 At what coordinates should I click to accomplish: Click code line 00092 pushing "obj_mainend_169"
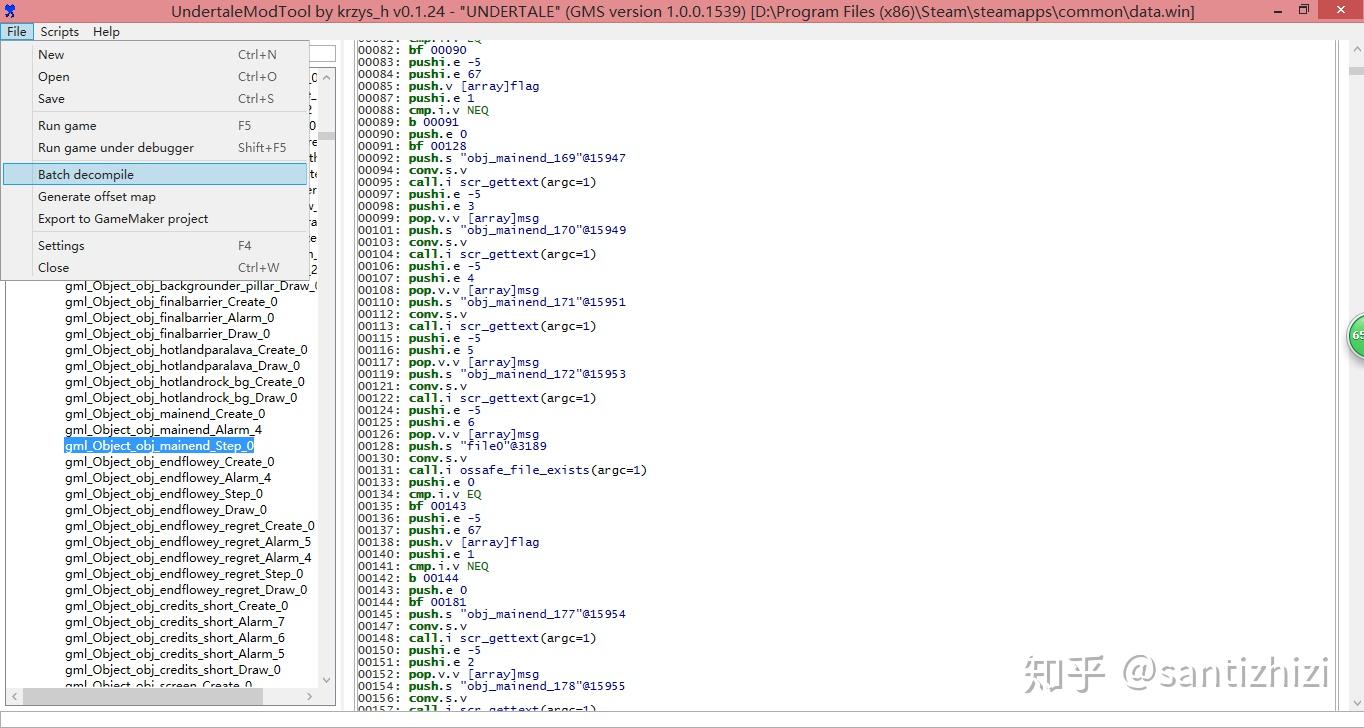coord(492,158)
